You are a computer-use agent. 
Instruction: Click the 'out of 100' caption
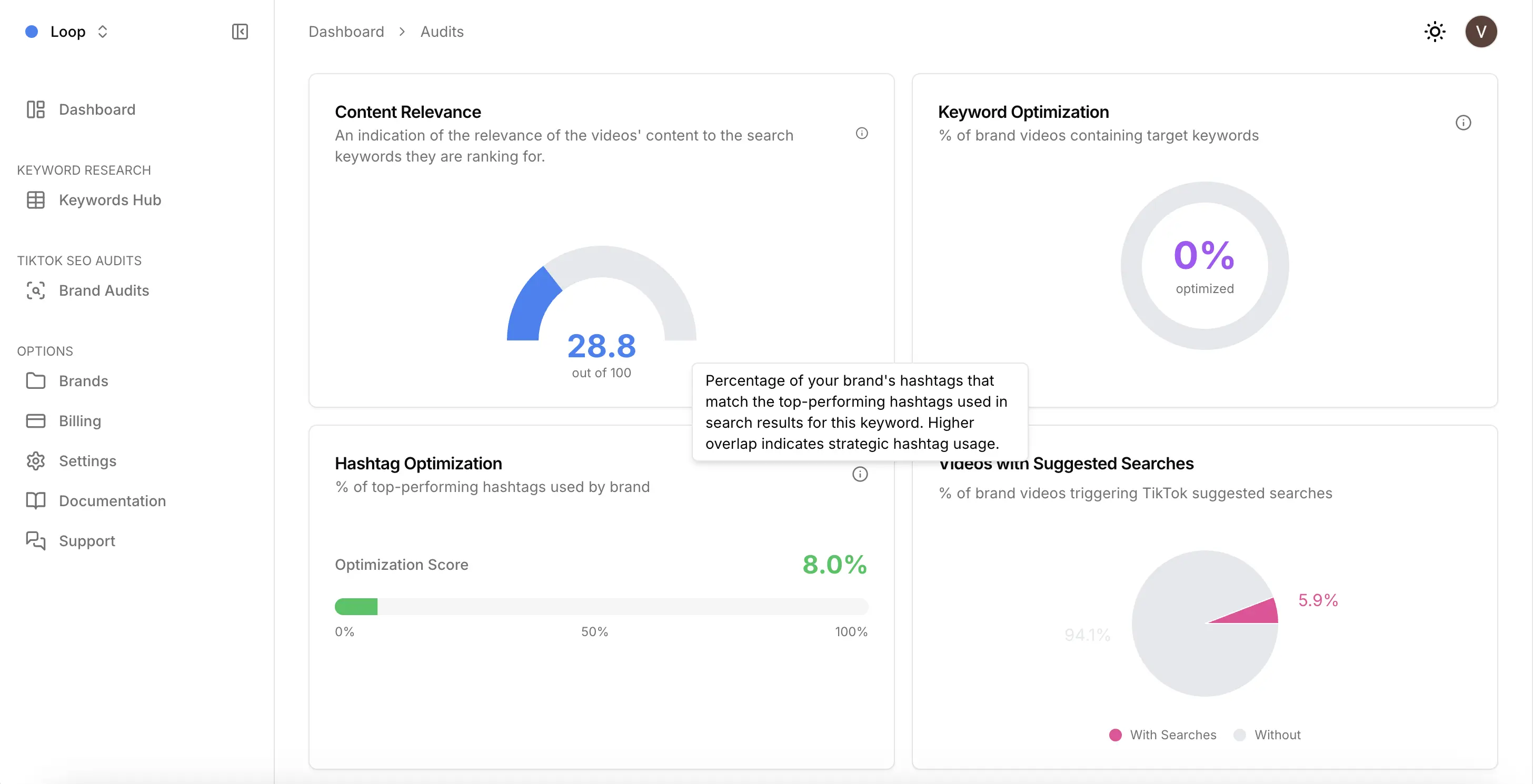click(601, 373)
